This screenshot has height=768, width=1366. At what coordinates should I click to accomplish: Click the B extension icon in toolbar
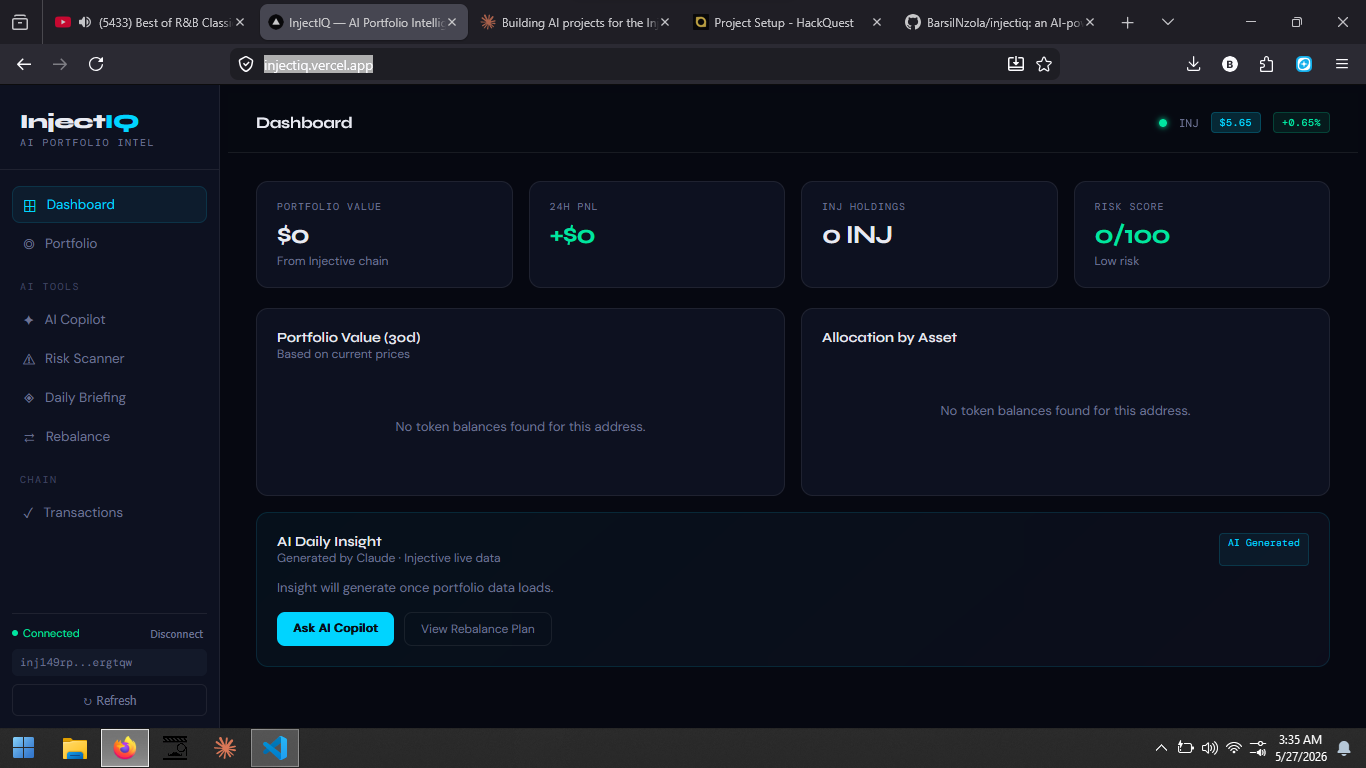pyautogui.click(x=1230, y=64)
